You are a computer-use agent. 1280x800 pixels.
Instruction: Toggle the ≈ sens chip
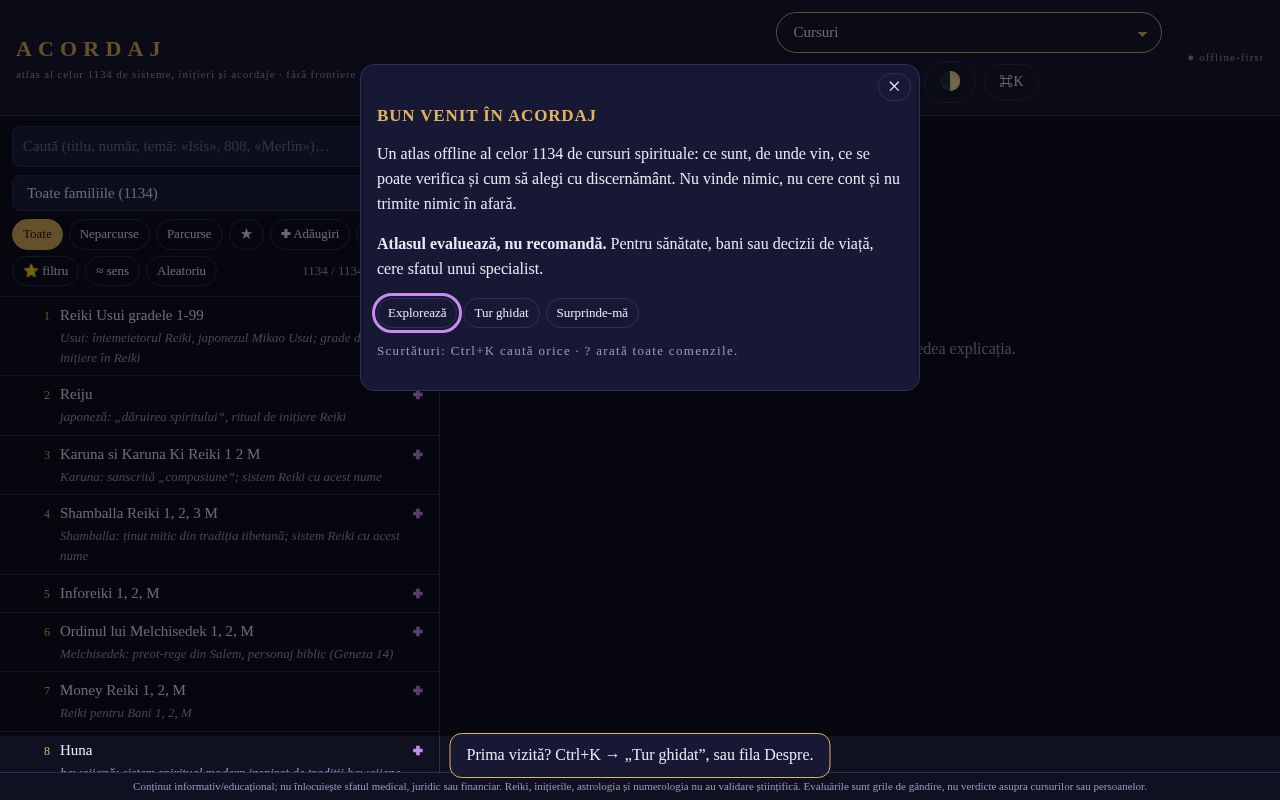[113, 271]
